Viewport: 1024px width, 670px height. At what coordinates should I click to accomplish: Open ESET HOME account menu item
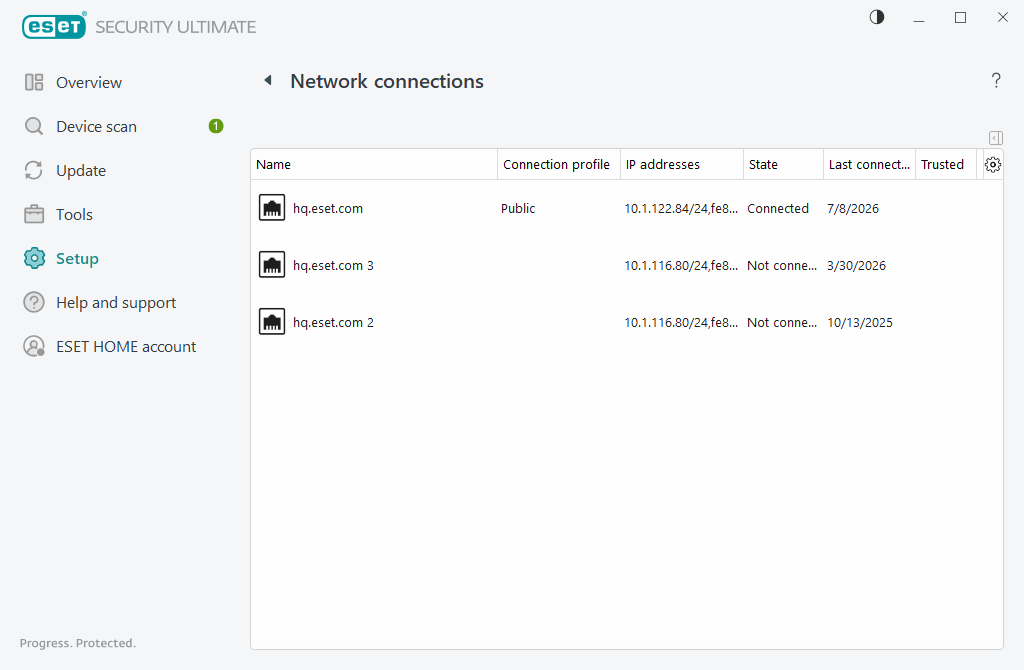(126, 346)
